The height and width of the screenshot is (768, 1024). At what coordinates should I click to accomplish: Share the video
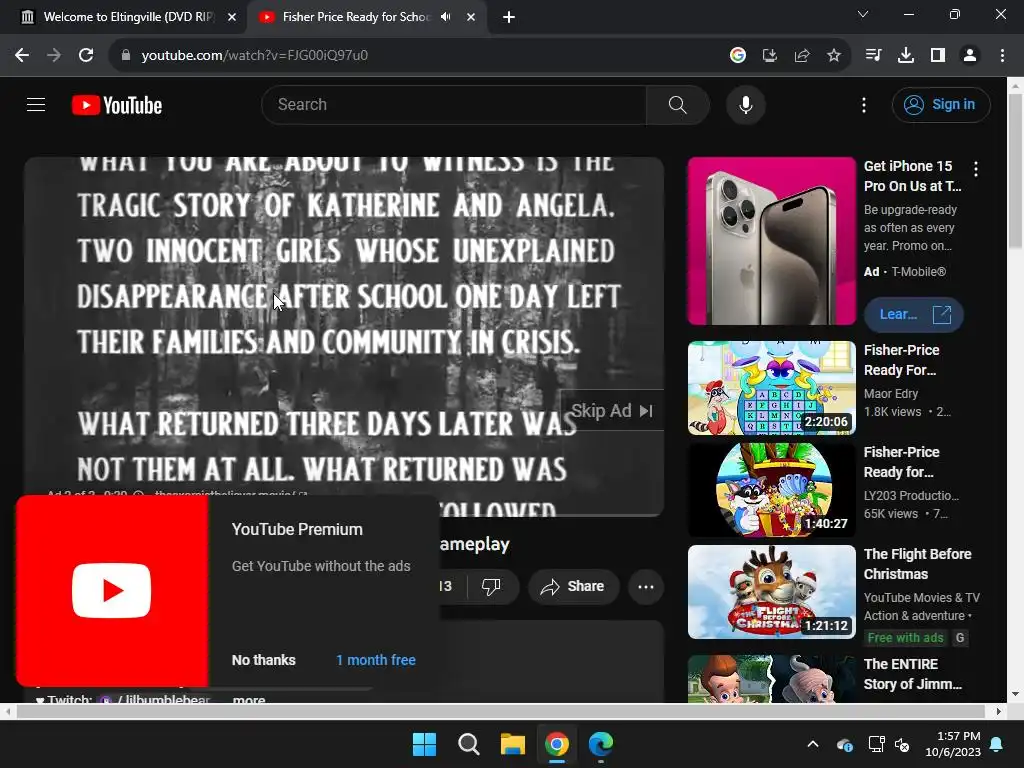(573, 586)
